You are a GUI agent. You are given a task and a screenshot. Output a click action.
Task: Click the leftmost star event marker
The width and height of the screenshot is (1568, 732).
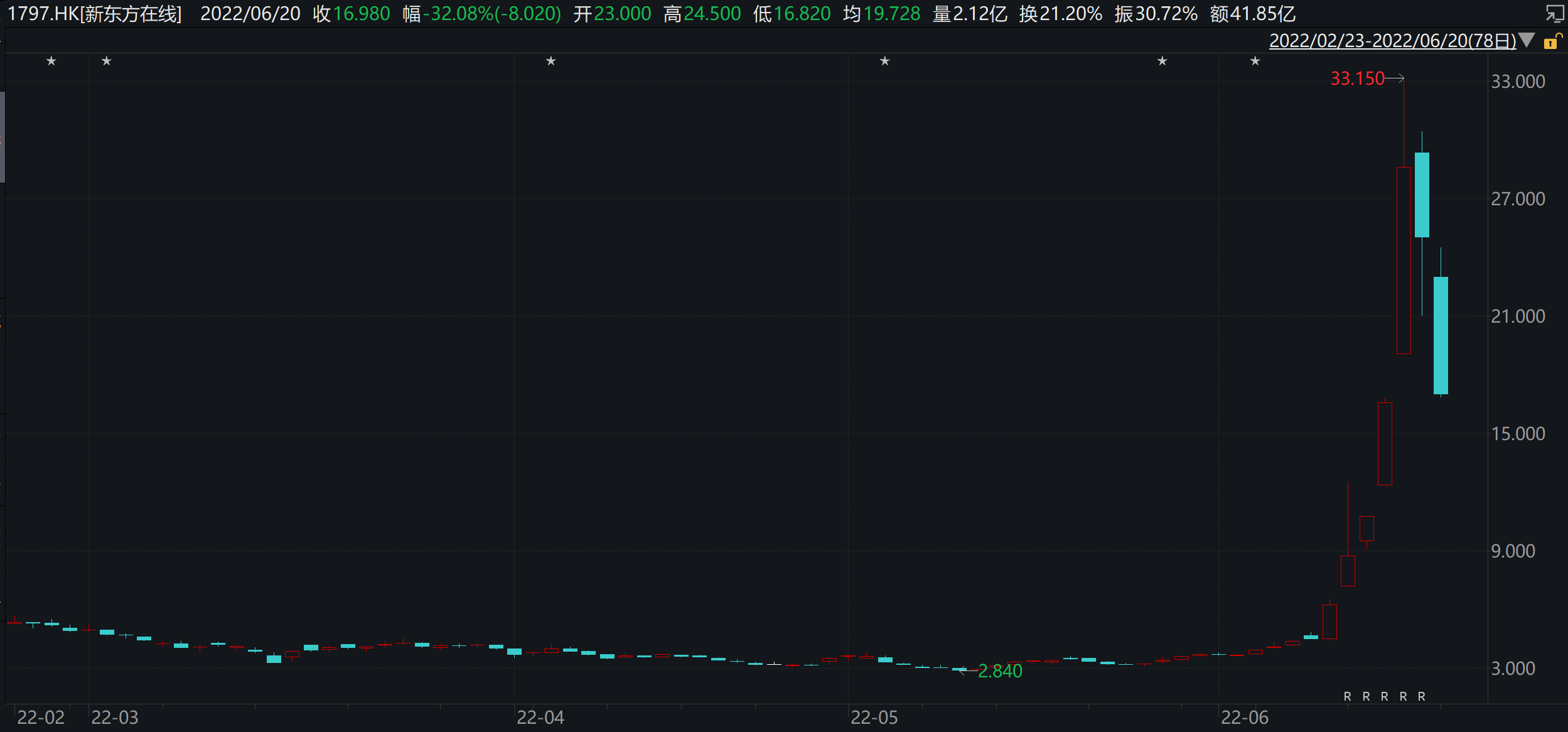click(x=51, y=61)
